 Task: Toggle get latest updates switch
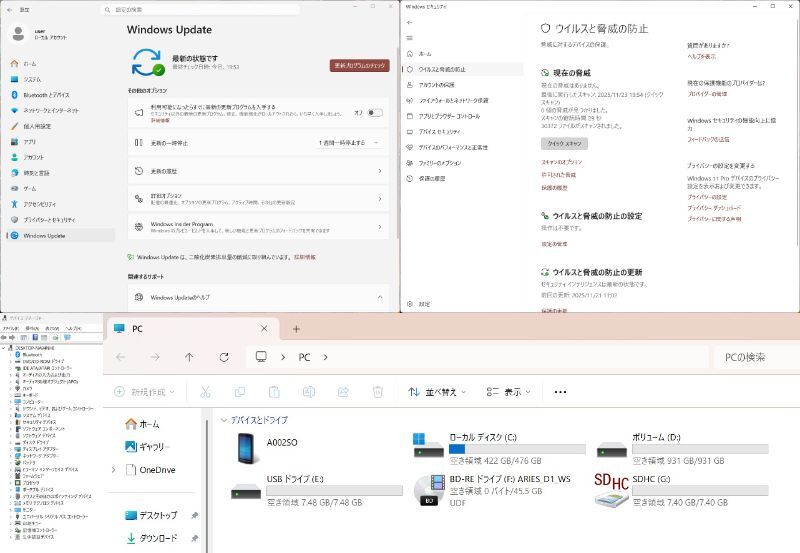[x=375, y=113]
